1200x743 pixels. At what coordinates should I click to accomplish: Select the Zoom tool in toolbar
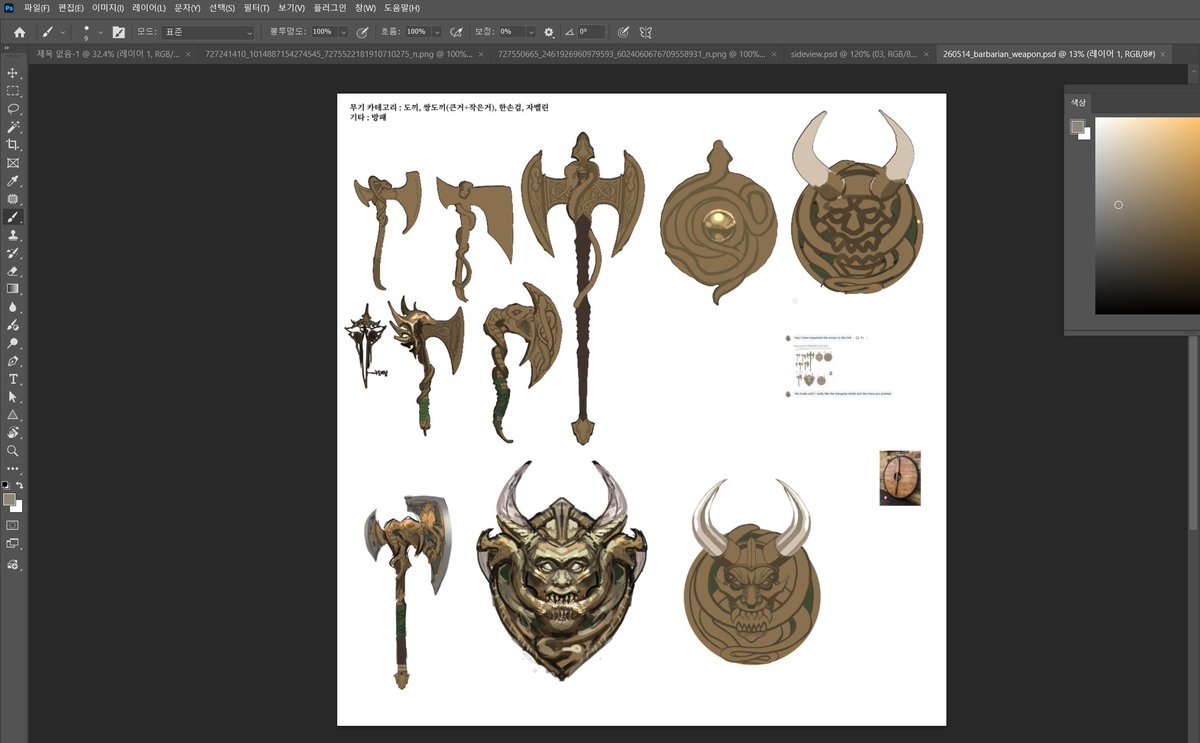point(13,451)
